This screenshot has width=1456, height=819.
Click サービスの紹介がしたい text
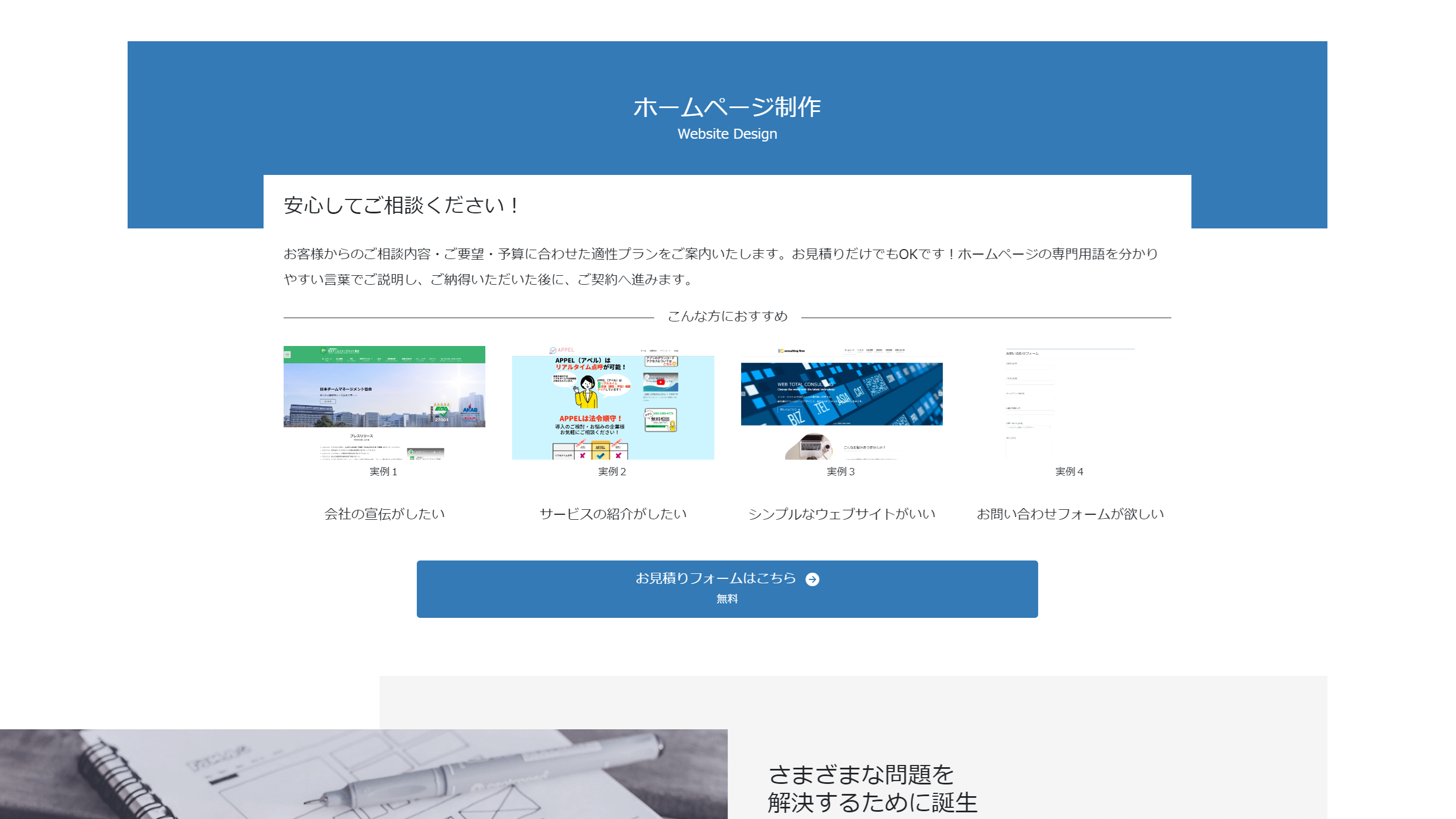click(613, 514)
